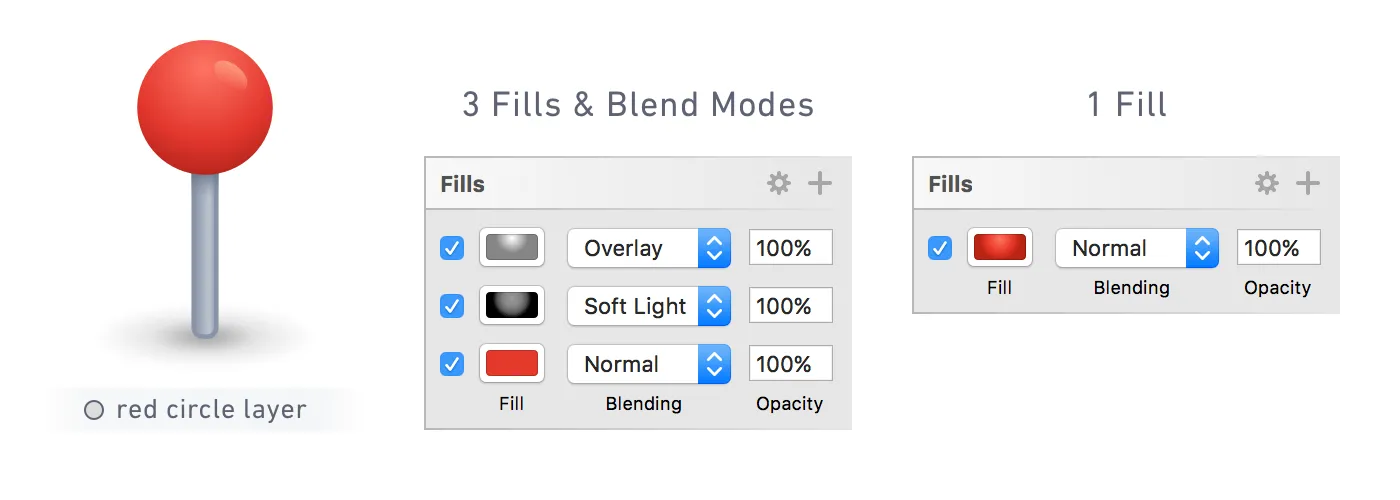Click the gray gradient Overlay fill swatch
The width and height of the screenshot is (1400, 500).
pyautogui.click(x=512, y=248)
